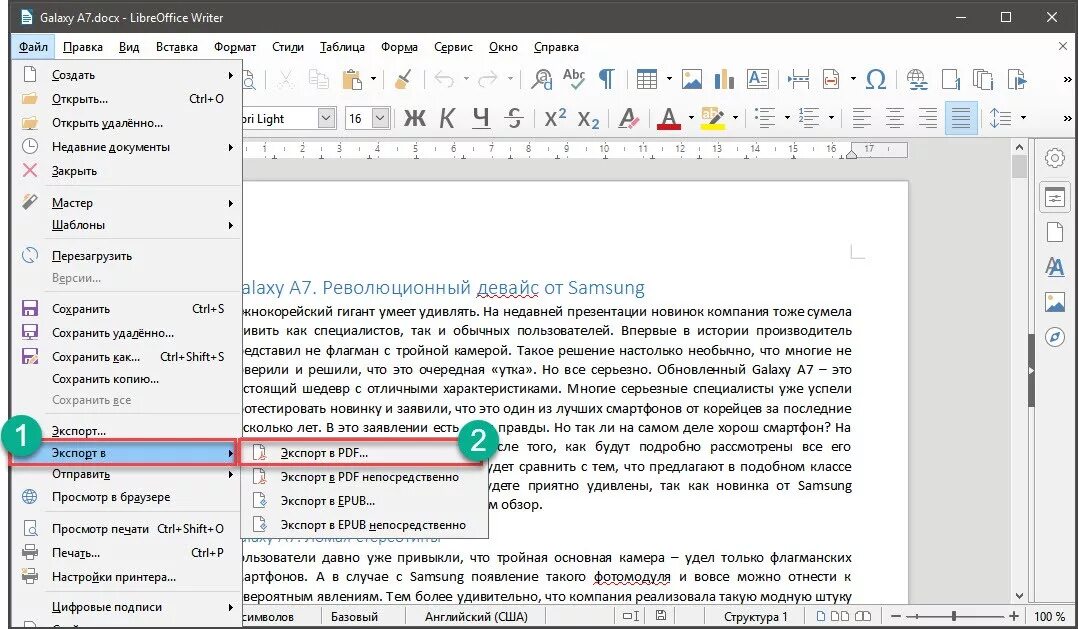This screenshot has width=1078, height=629.
Task: Open the Формат menu
Action: [235, 47]
